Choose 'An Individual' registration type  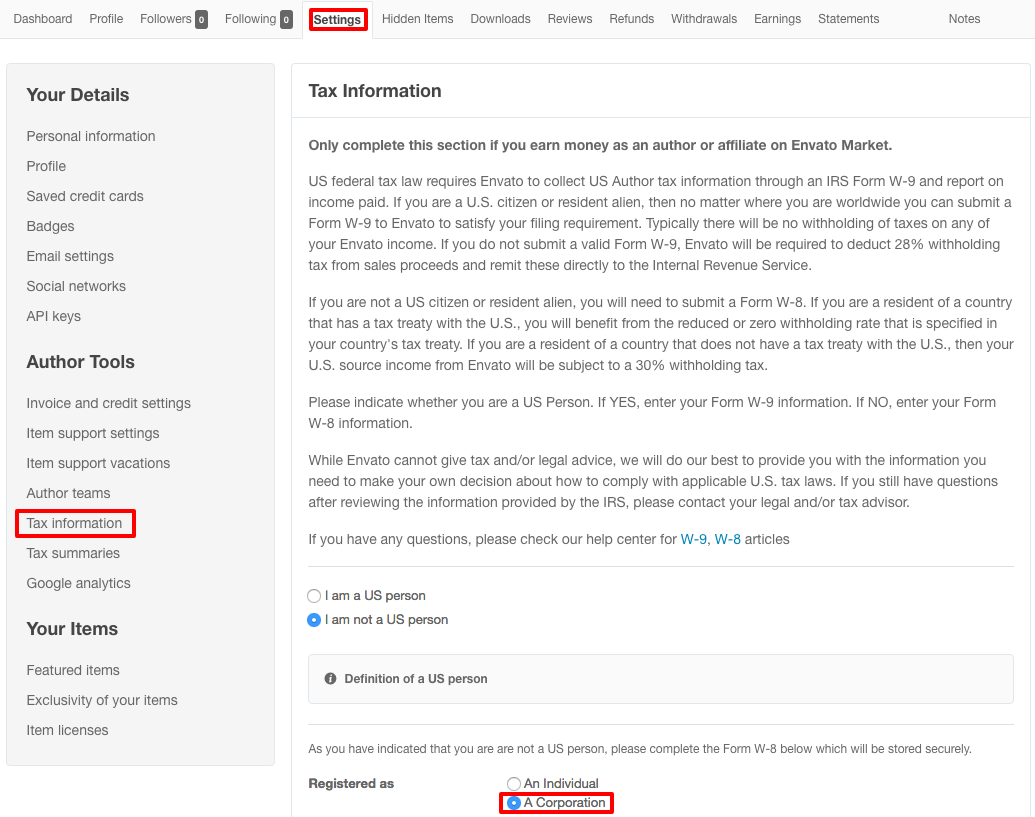514,784
